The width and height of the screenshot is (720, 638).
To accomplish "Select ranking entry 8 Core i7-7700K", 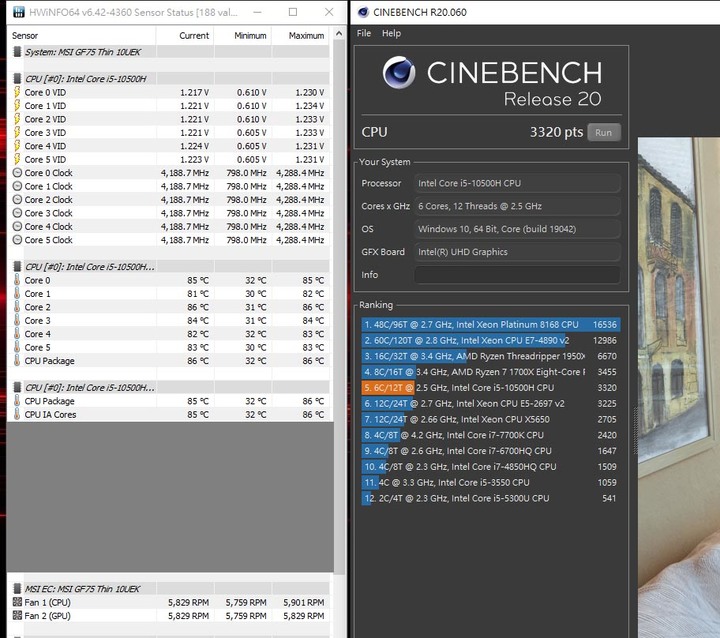I will [x=490, y=435].
